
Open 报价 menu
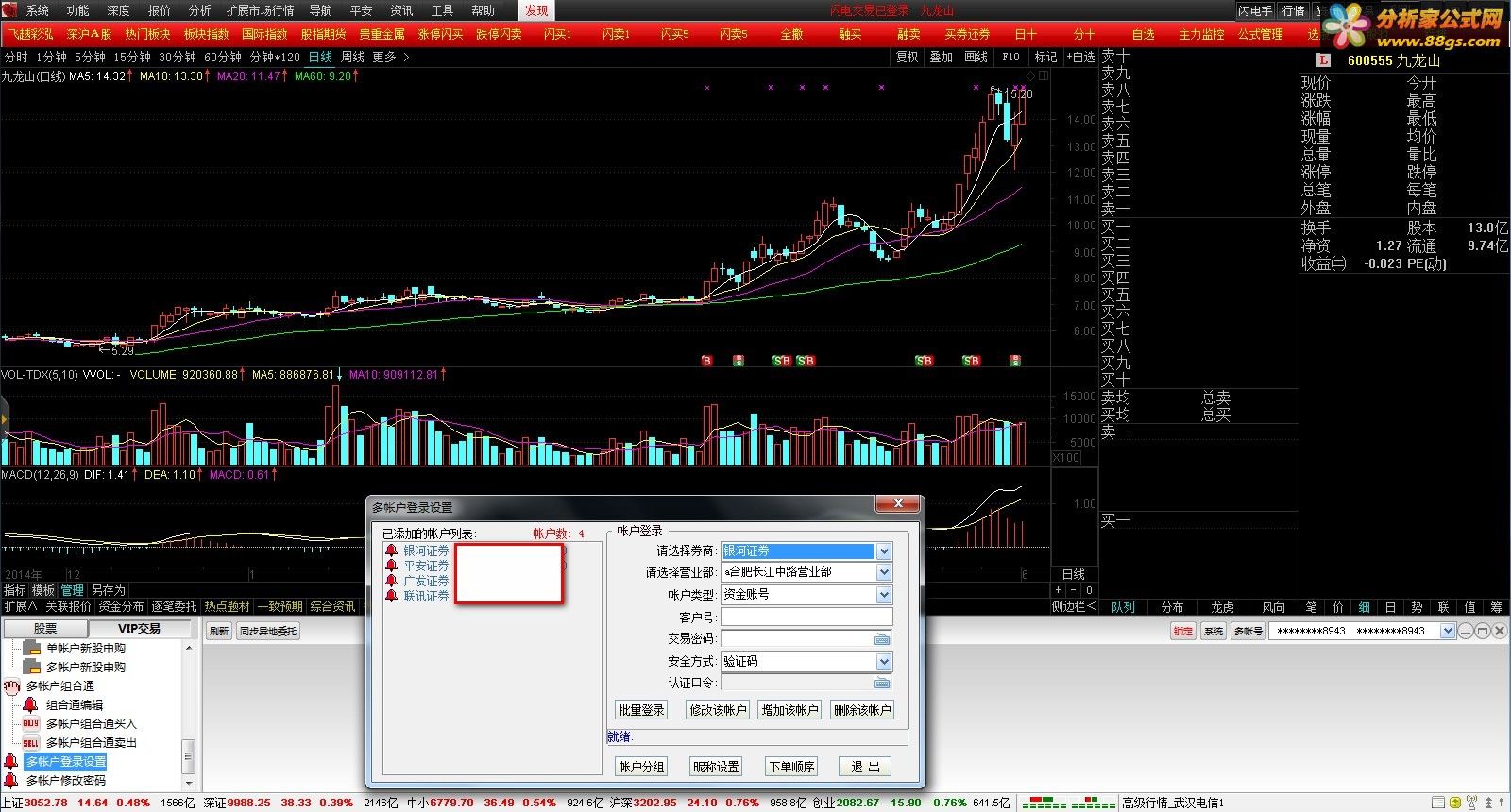pos(159,10)
